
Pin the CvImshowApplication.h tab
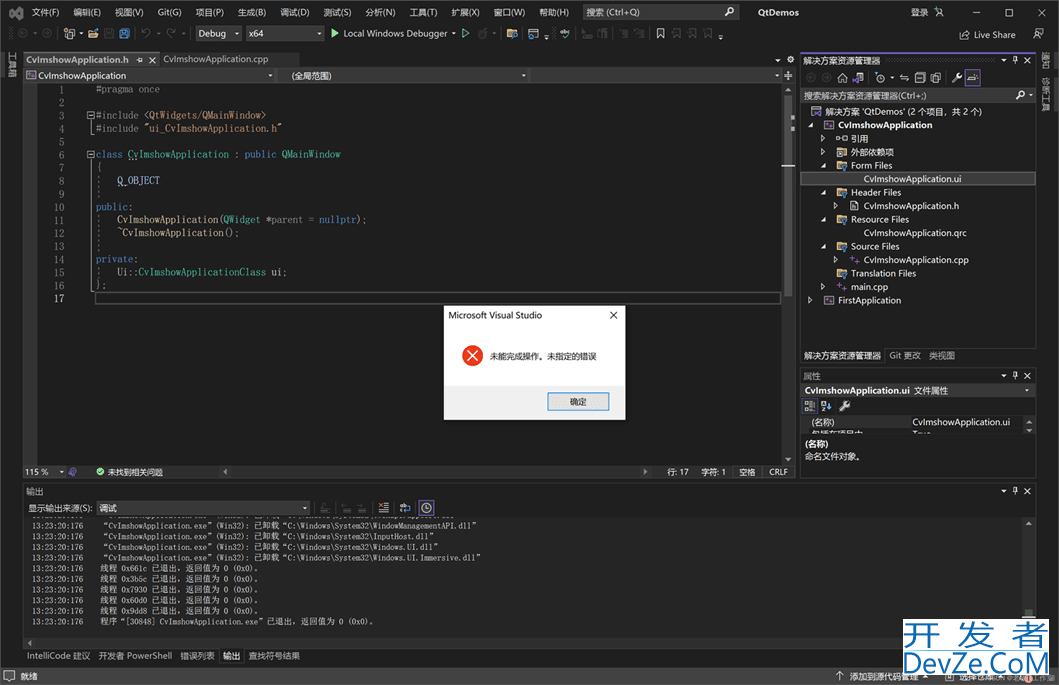(x=140, y=60)
